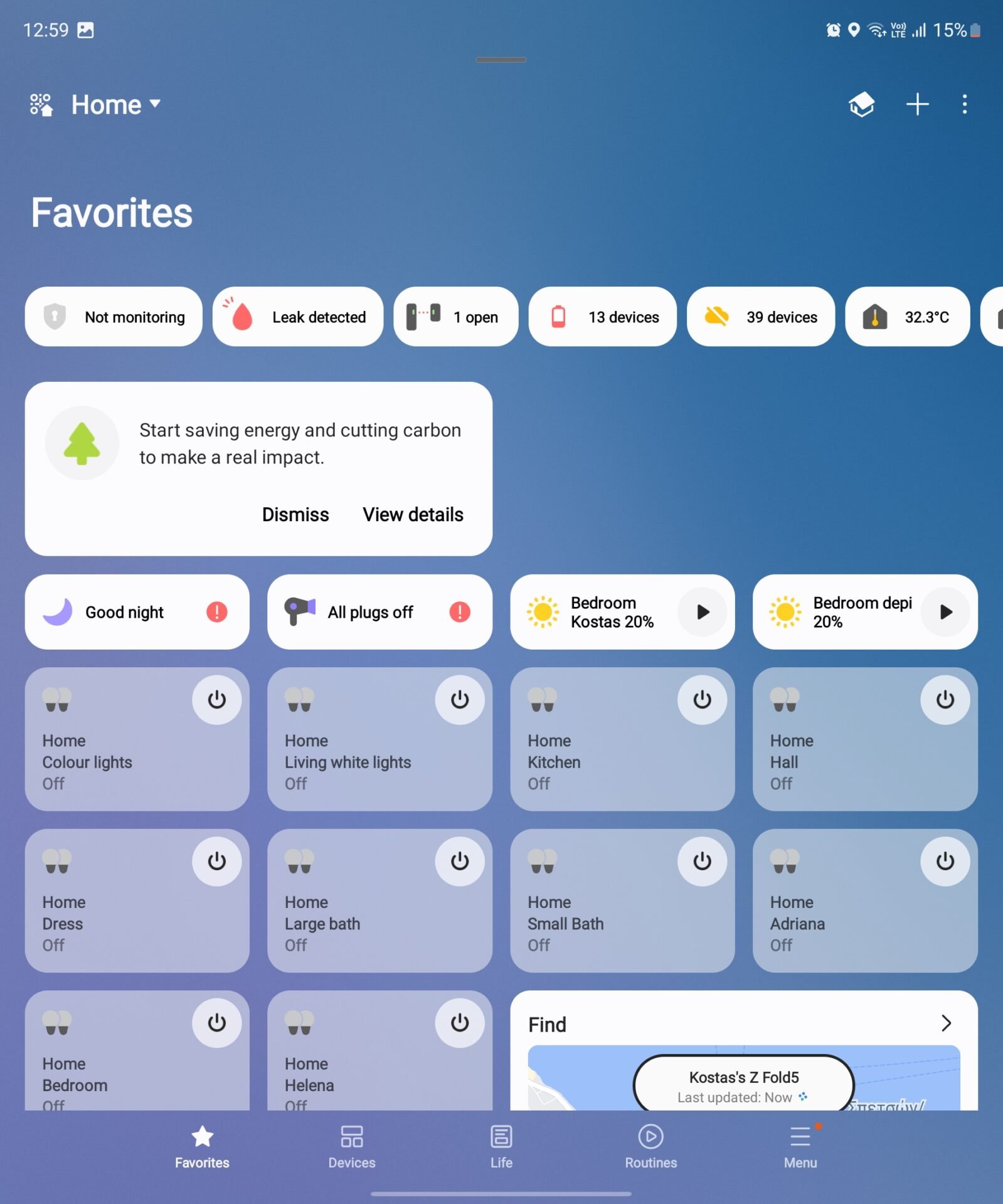Screen dimensions: 1003x1204
Task: Tap the Not monitoring security chip
Action: [114, 317]
